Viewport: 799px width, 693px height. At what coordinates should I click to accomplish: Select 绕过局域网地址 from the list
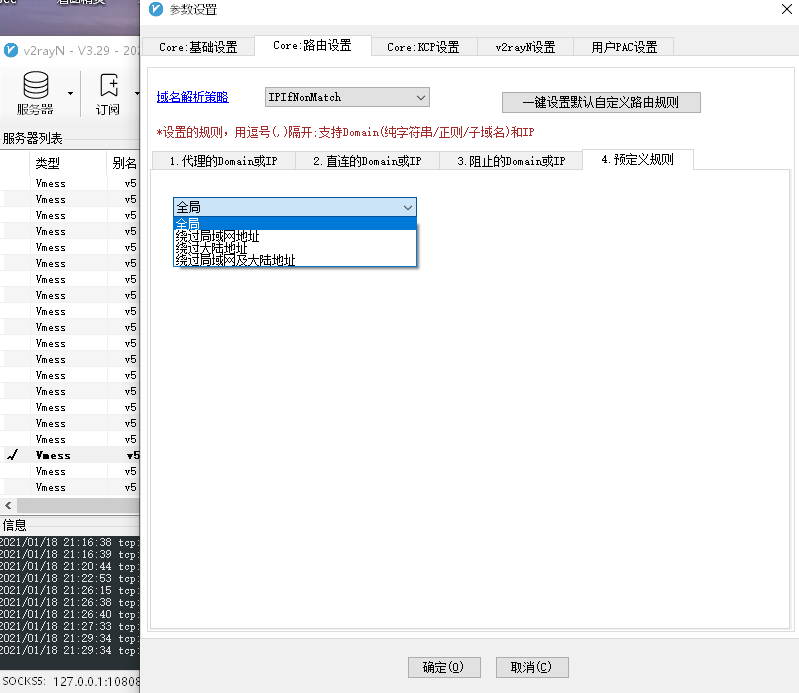pyautogui.click(x=218, y=236)
